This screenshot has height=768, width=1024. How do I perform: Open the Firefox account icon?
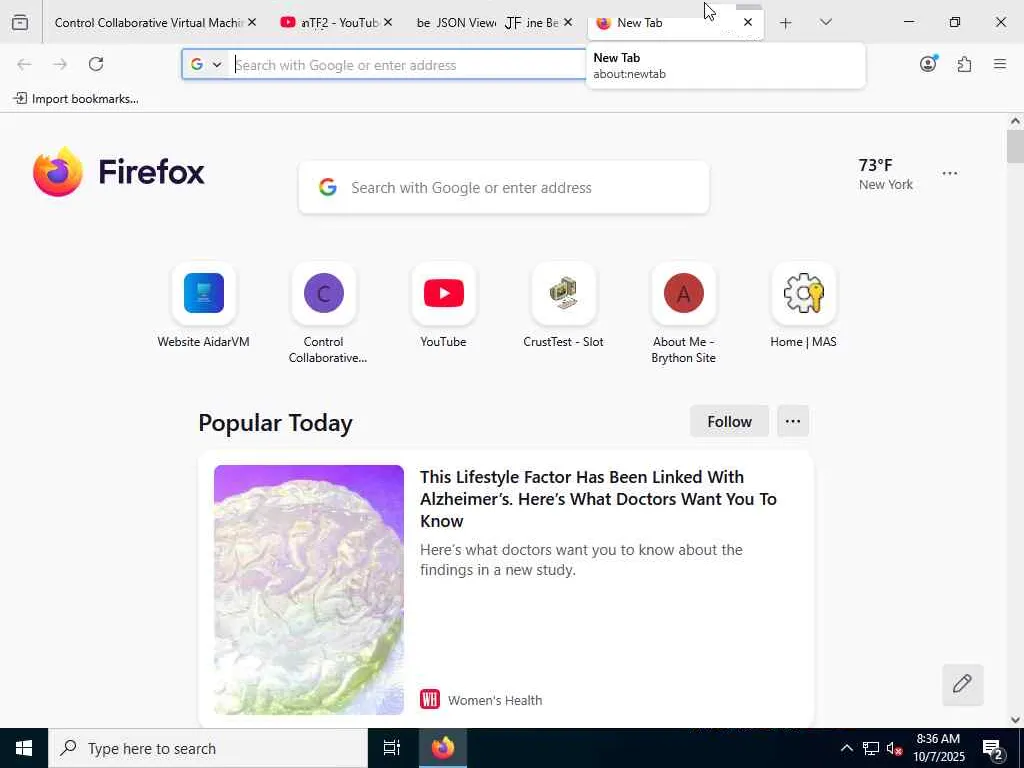(x=928, y=64)
